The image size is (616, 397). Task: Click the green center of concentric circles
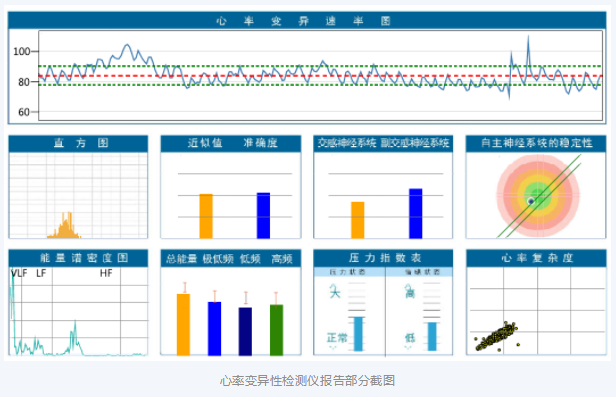tap(538, 195)
